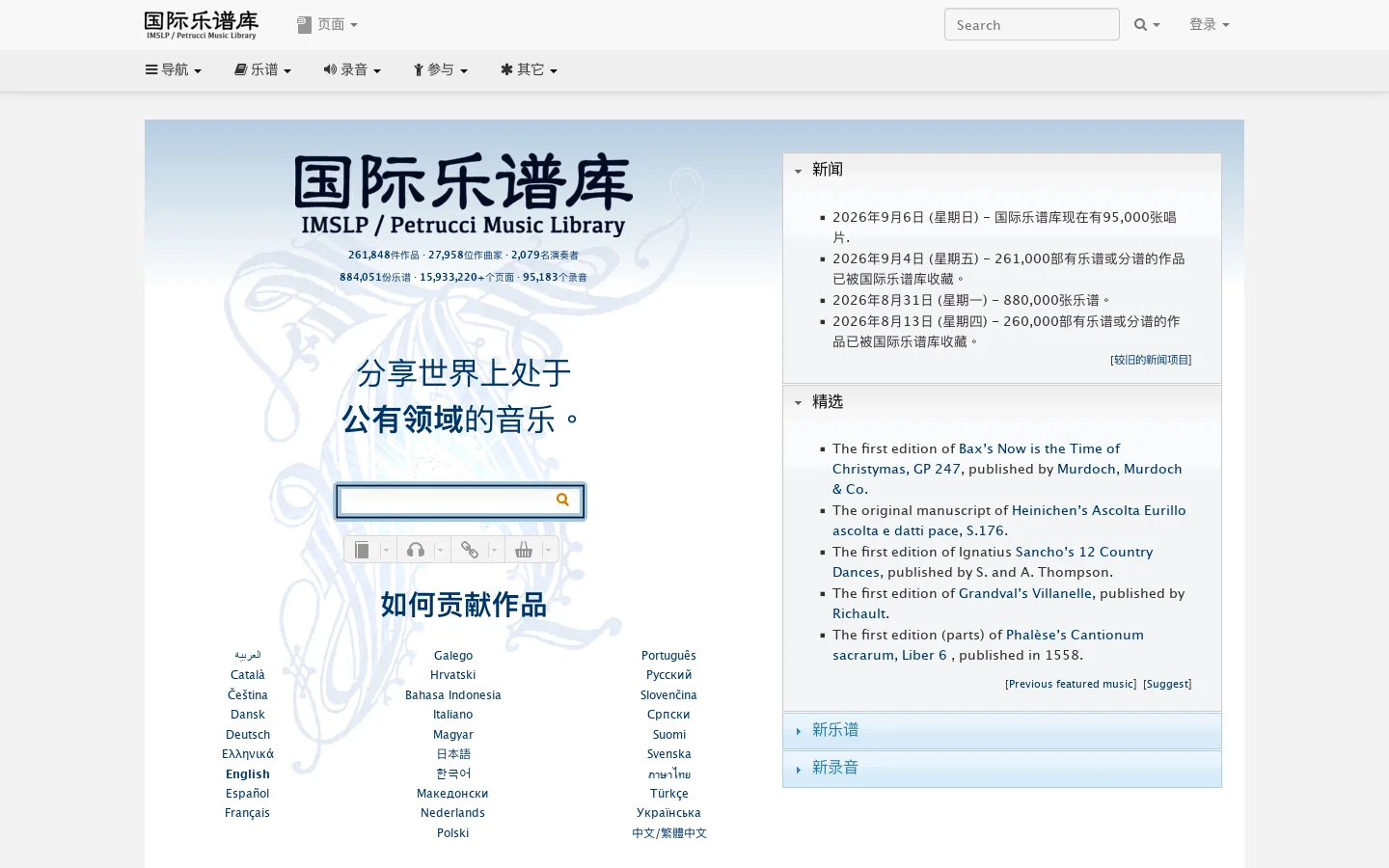The width and height of the screenshot is (1389, 868).
Task: Click the Suggest link
Action: pos(1167,684)
